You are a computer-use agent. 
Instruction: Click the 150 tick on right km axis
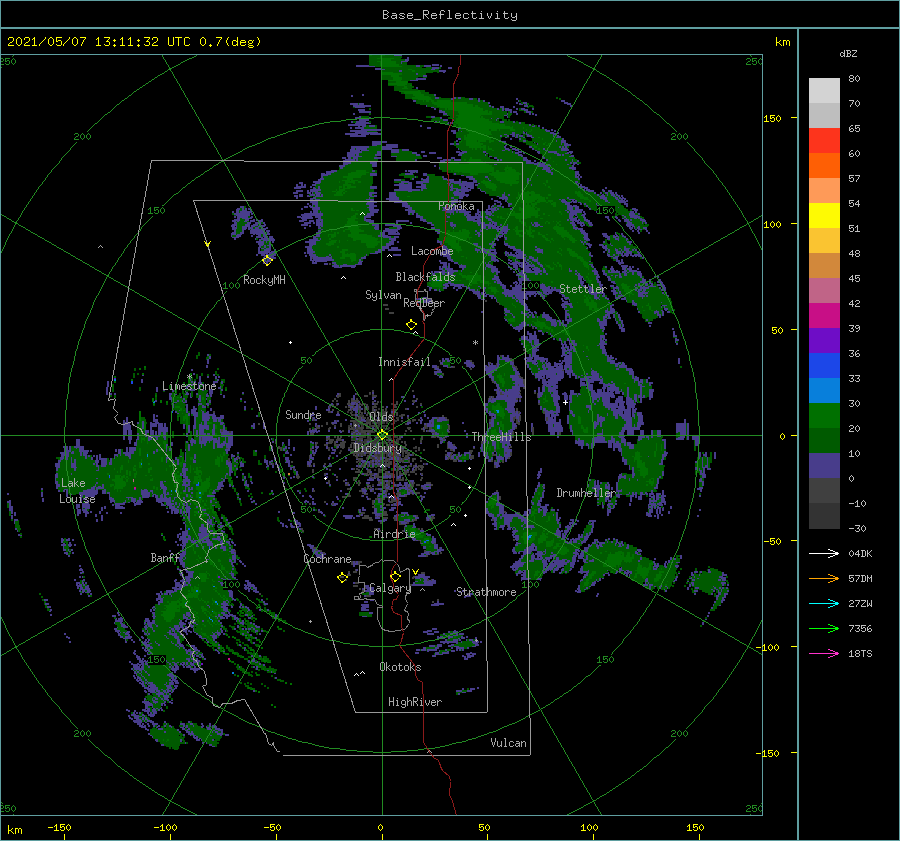click(772, 118)
